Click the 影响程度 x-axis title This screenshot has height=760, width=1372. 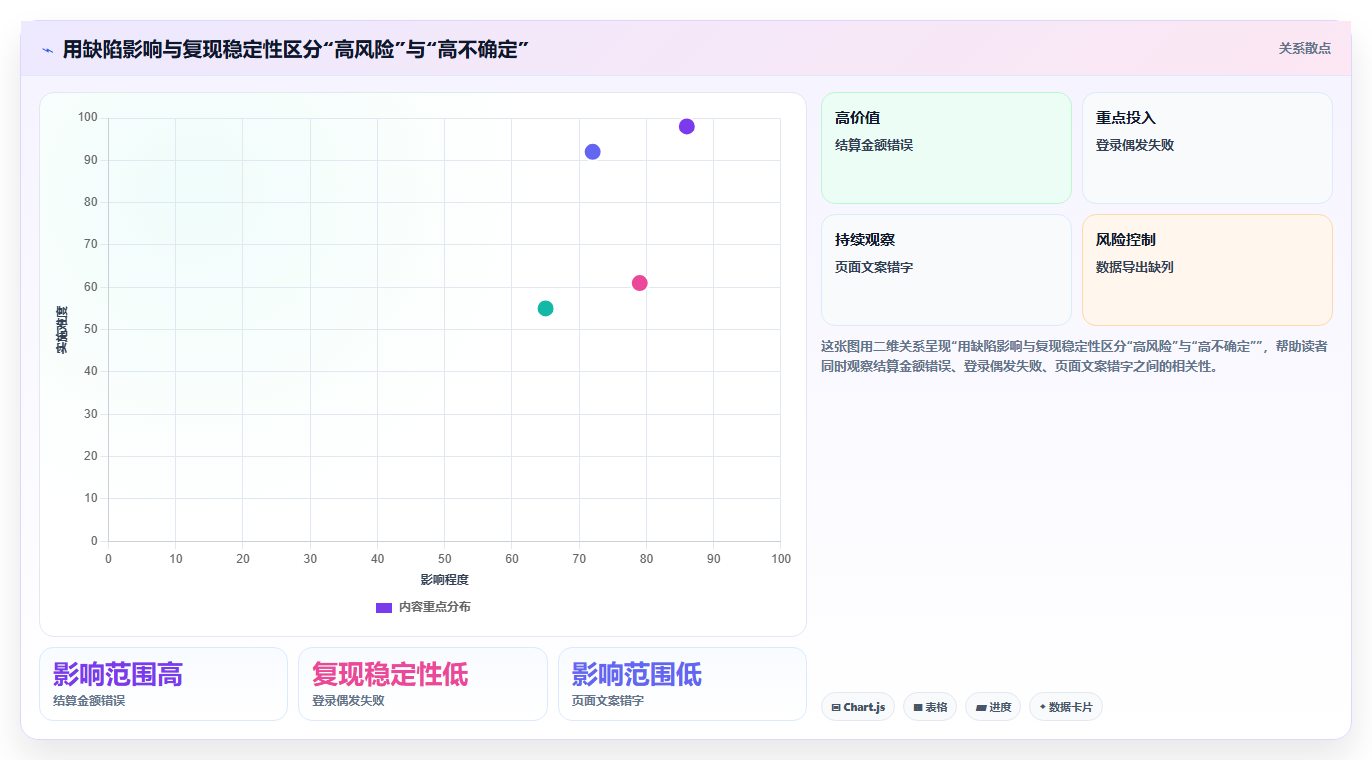click(444, 580)
